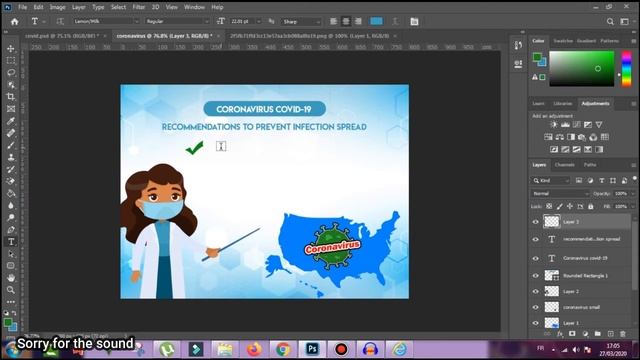Open the File menu
Viewport: 640px width, 360px height.
tap(22, 7)
